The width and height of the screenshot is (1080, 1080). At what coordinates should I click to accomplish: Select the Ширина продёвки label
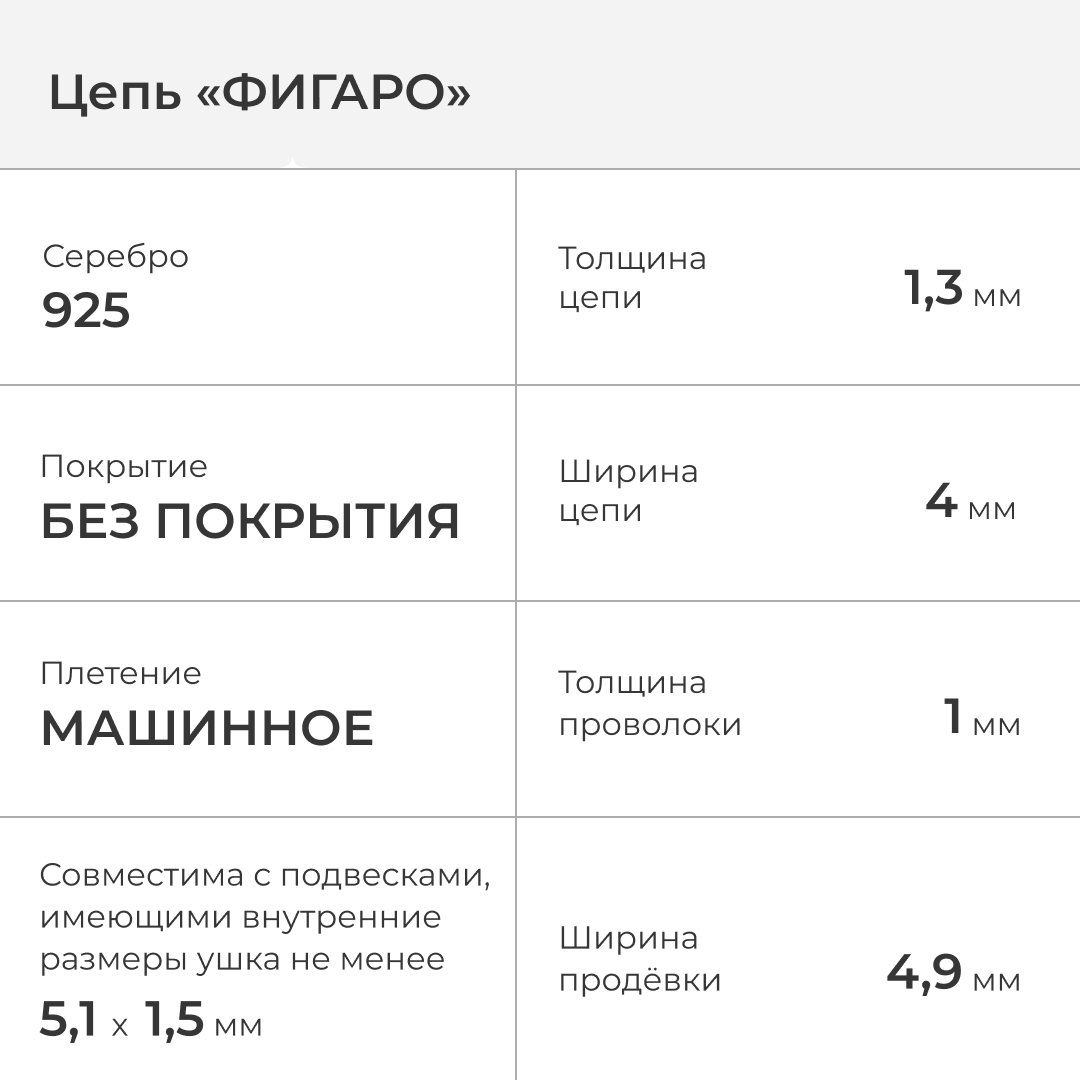pyautogui.click(x=640, y=959)
